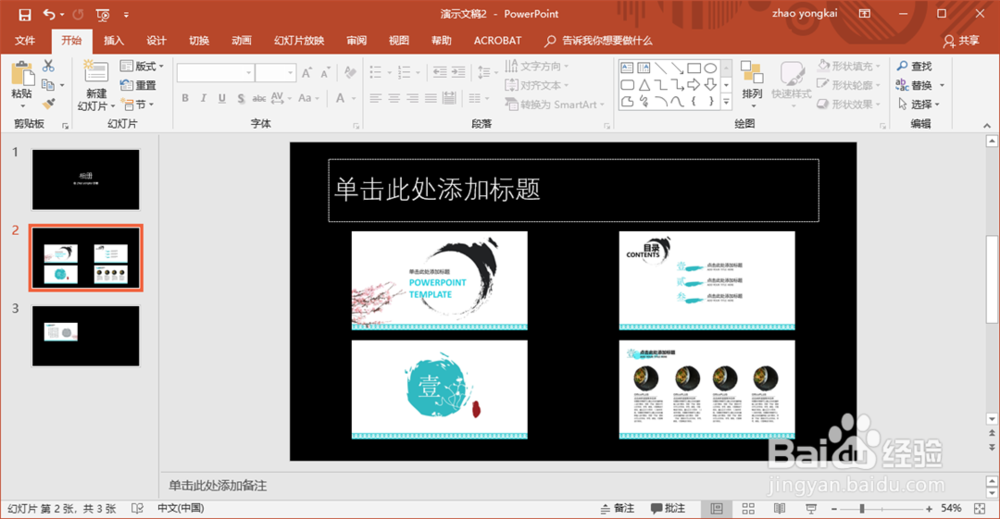Open the 文件 file menu
Viewport: 1000px width, 519px height.
pyautogui.click(x=25, y=41)
